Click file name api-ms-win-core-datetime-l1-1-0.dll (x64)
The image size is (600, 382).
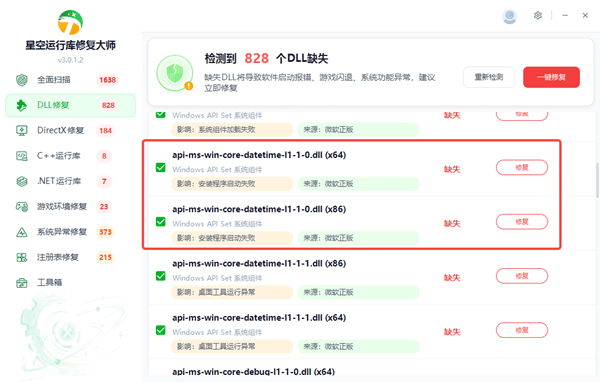(259, 155)
